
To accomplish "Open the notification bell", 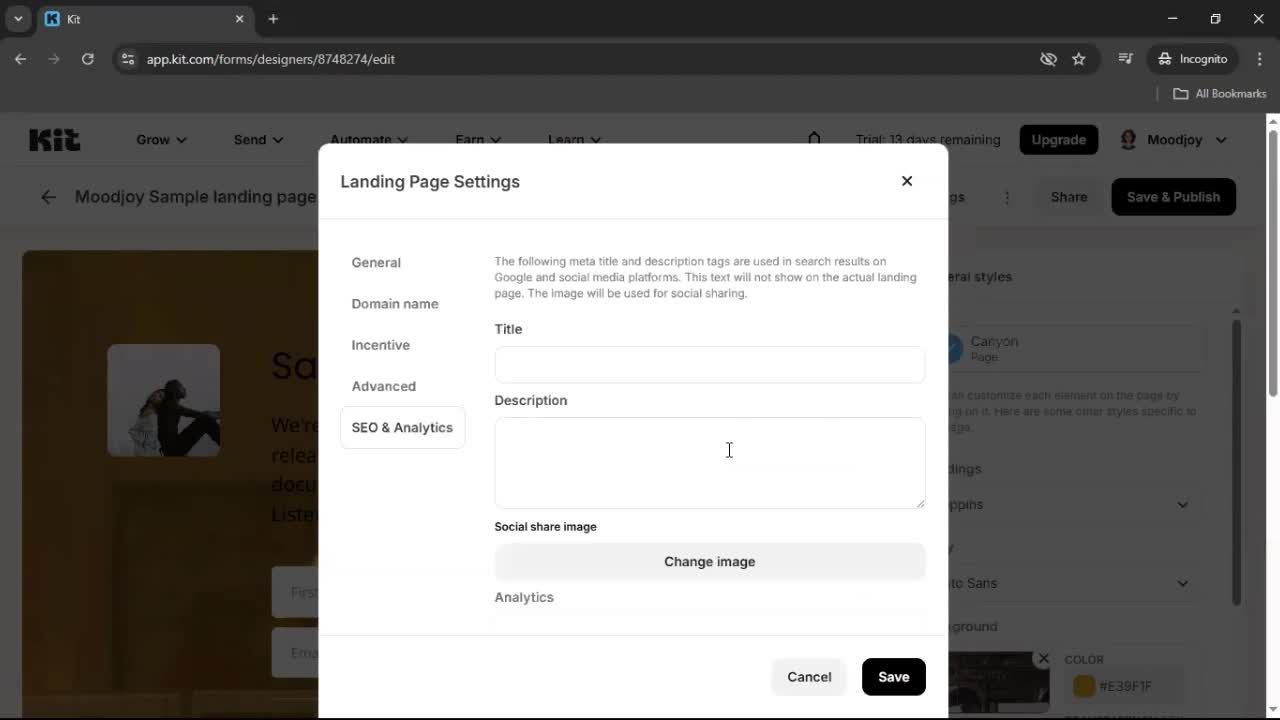I will pyautogui.click(x=815, y=140).
